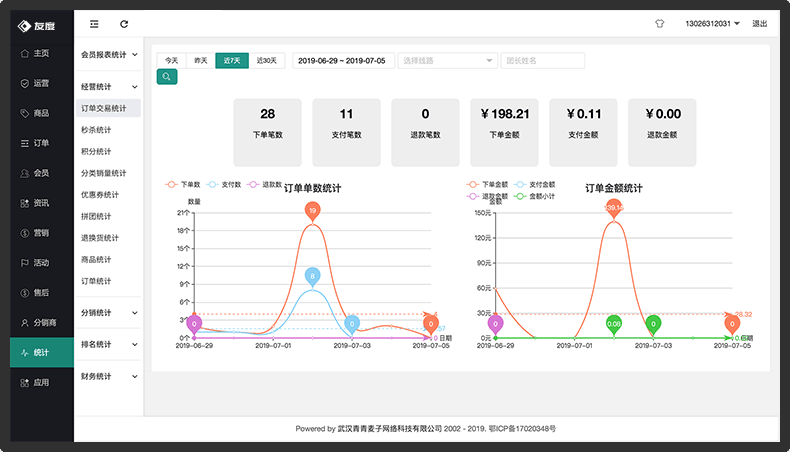The image size is (790, 452).
Task: Select the 近30天 date range tab
Action: pyautogui.click(x=267, y=60)
